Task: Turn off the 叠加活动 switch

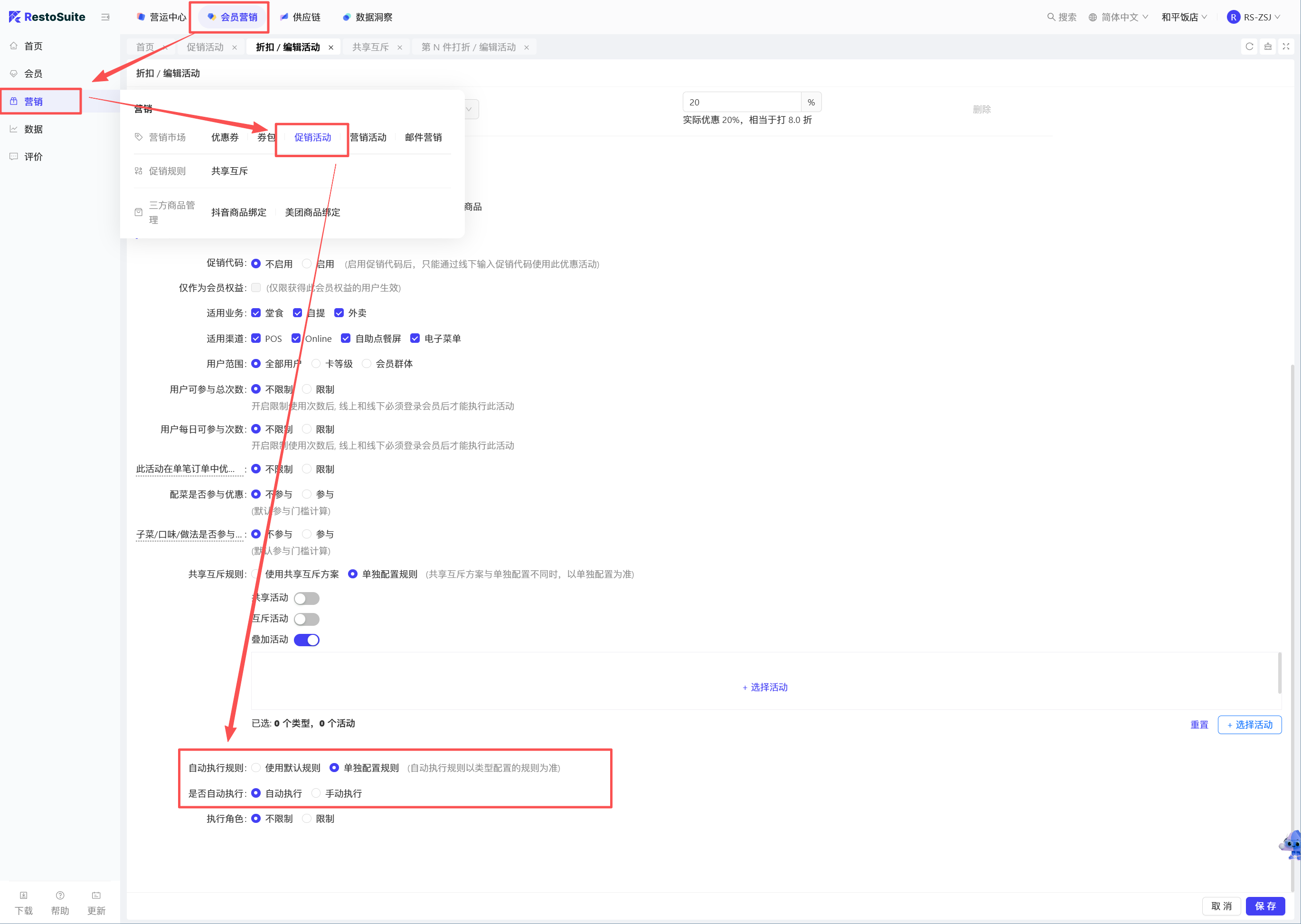Action: click(307, 640)
